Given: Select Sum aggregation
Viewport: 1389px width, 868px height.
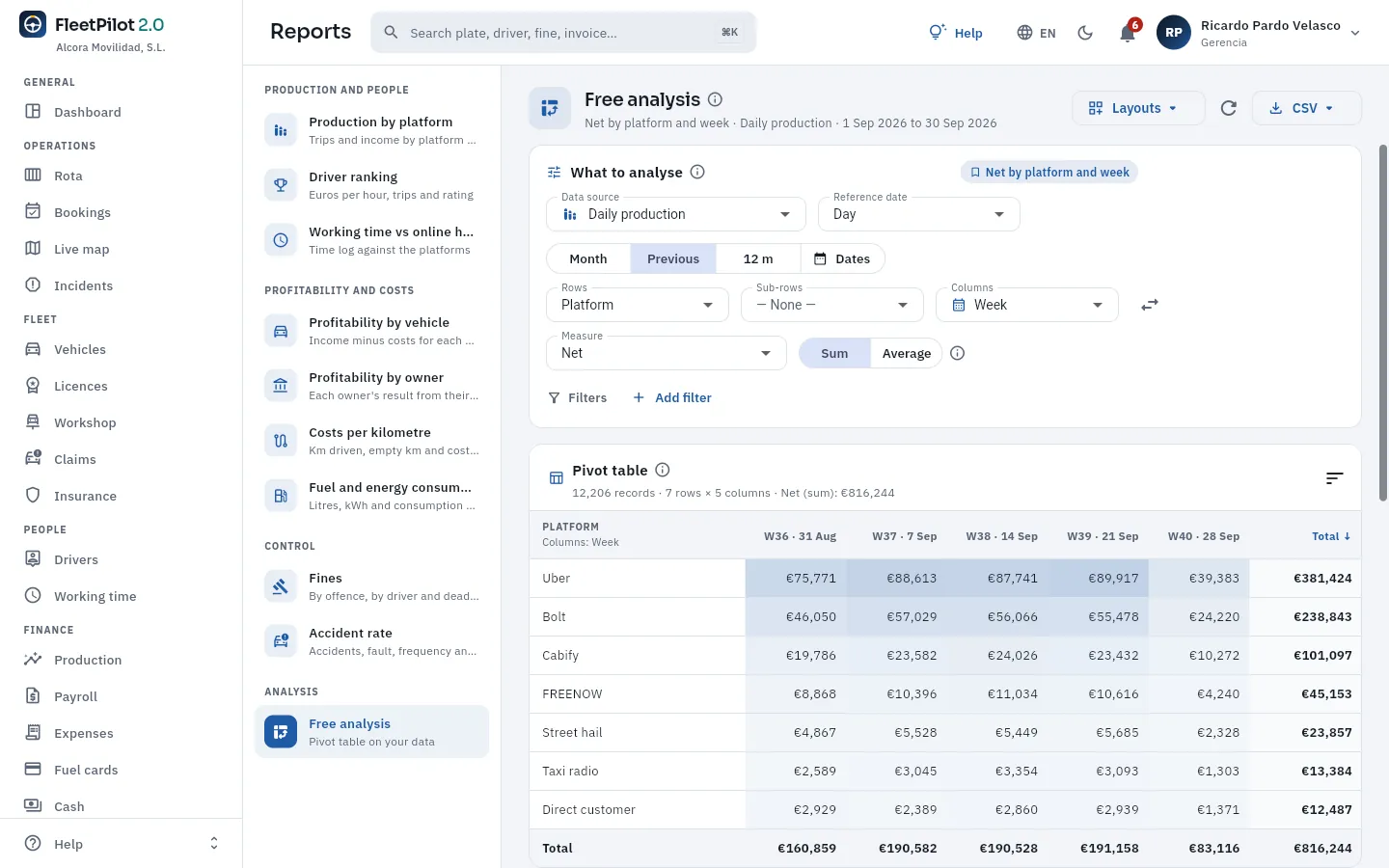Looking at the screenshot, I should pos(834,353).
